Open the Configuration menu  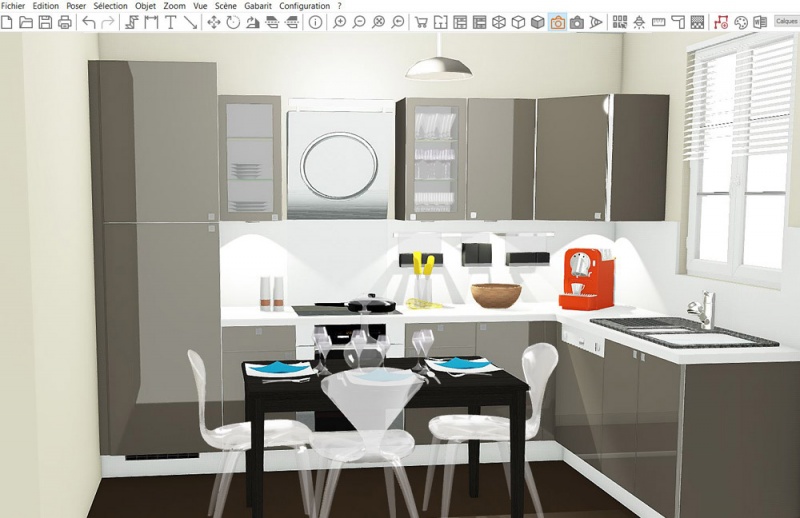click(x=304, y=6)
